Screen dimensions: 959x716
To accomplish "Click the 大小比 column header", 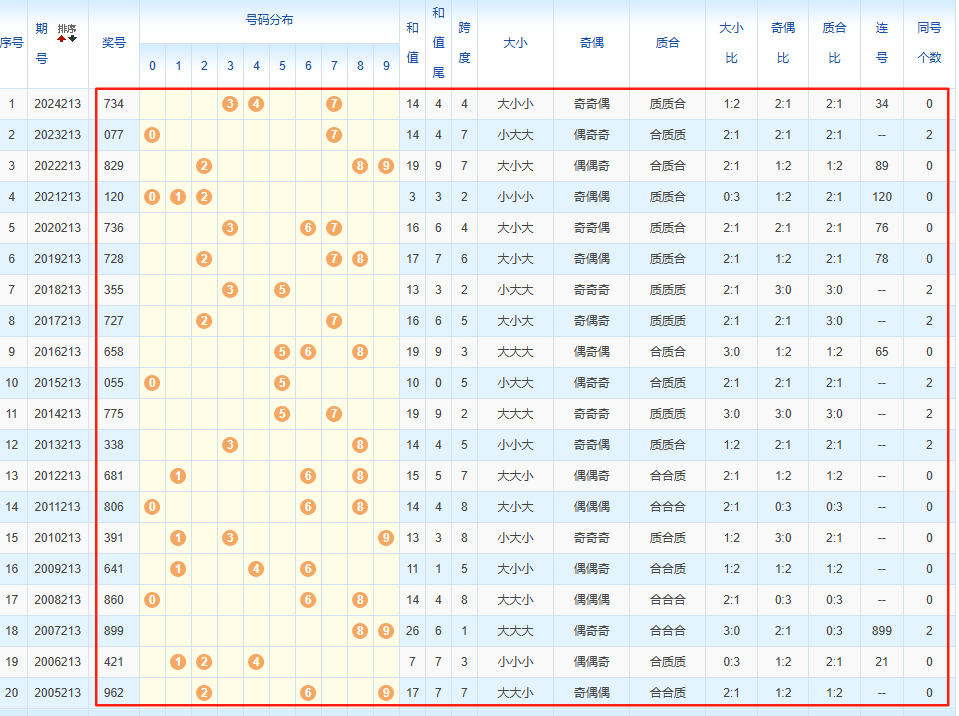I will [x=731, y=43].
